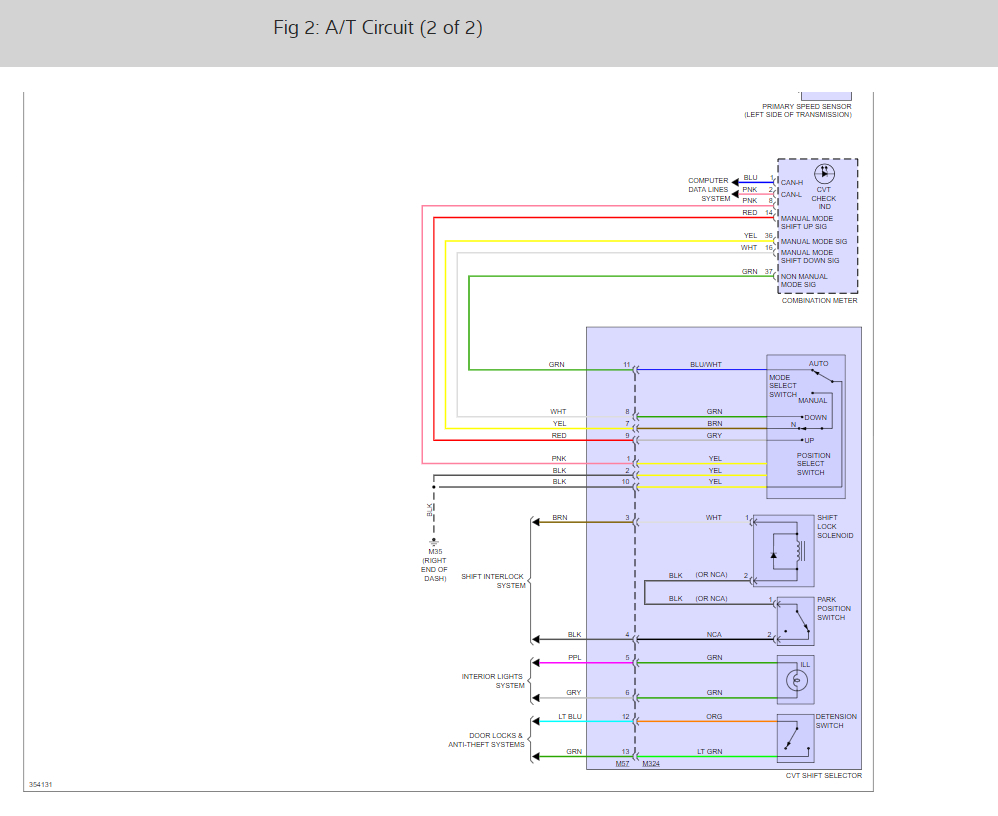Click the 'DETENSION SWITCH' label
Viewport: 998px width, 816px height.
[836, 721]
